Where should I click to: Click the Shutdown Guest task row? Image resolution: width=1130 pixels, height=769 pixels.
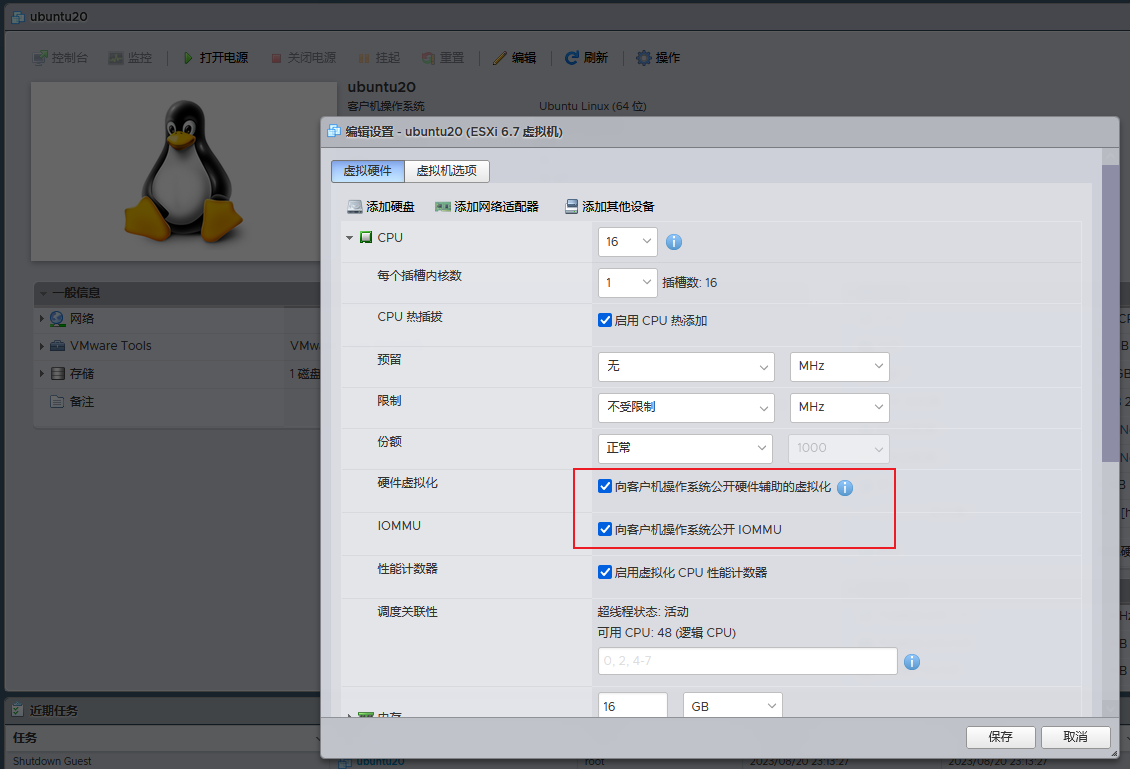click(x=52, y=762)
